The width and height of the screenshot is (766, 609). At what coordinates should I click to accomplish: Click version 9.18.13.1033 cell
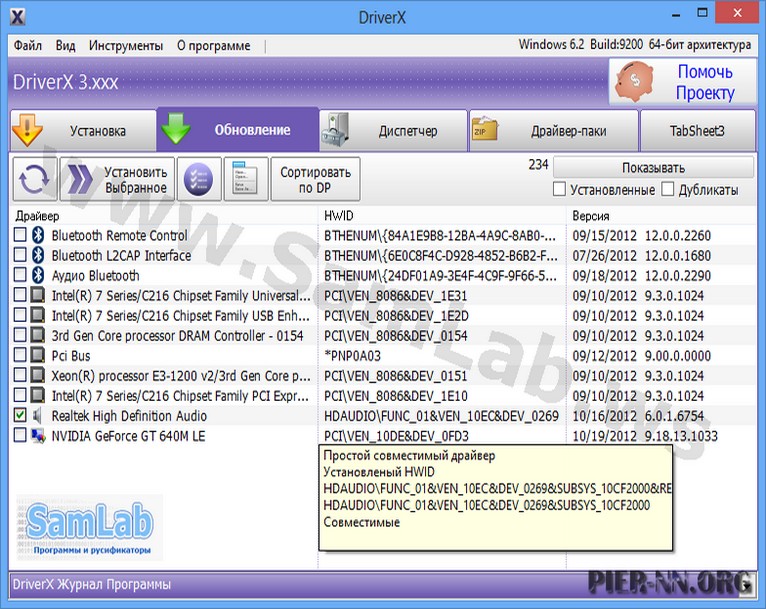[681, 436]
